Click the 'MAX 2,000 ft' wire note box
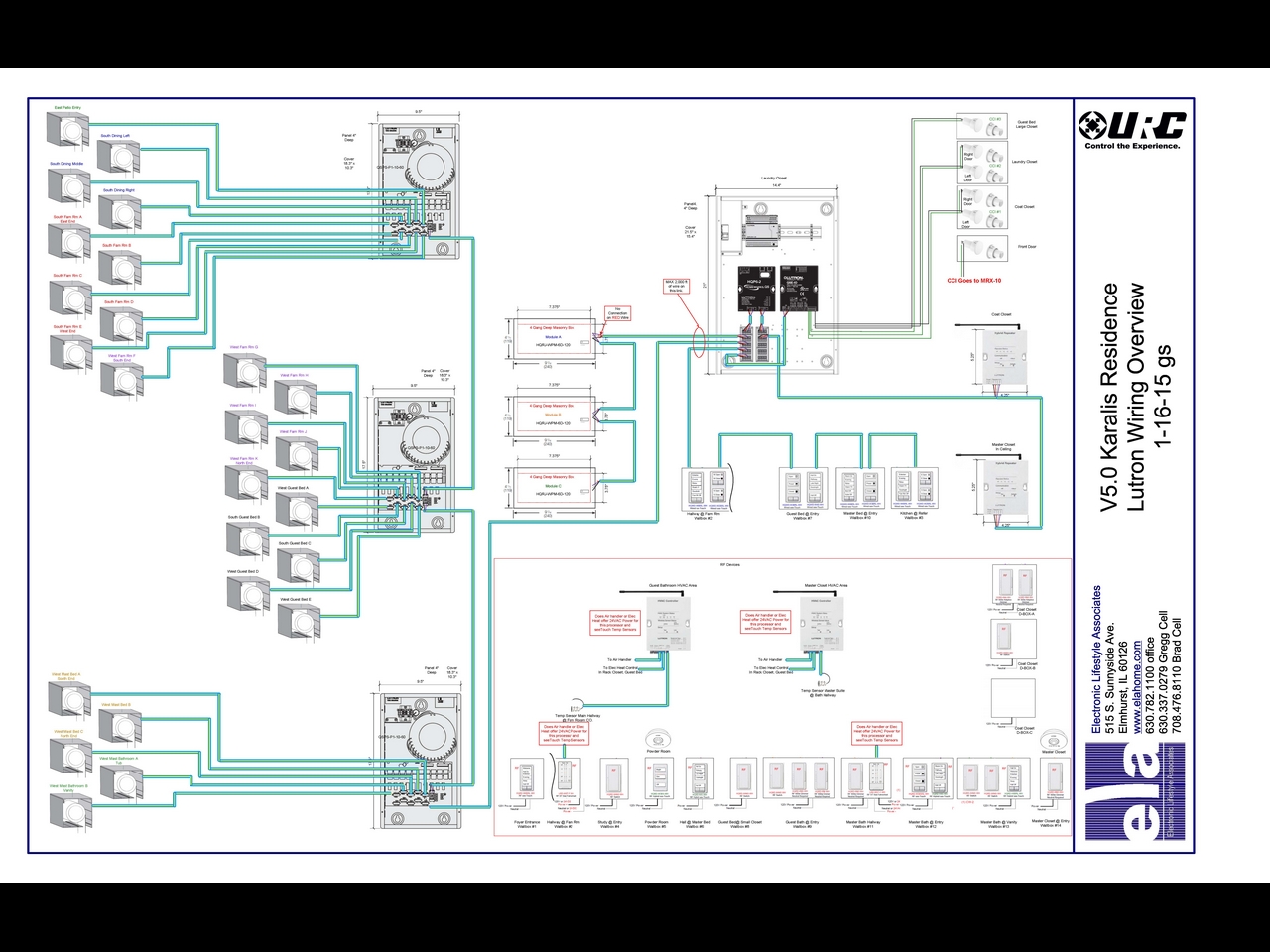1270x952 pixels. [x=676, y=287]
